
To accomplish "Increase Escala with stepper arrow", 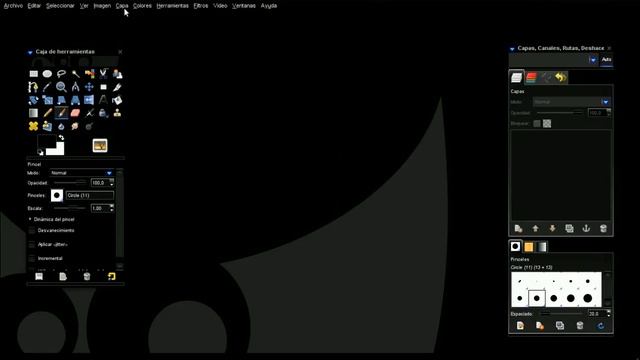I will tap(112, 207).
